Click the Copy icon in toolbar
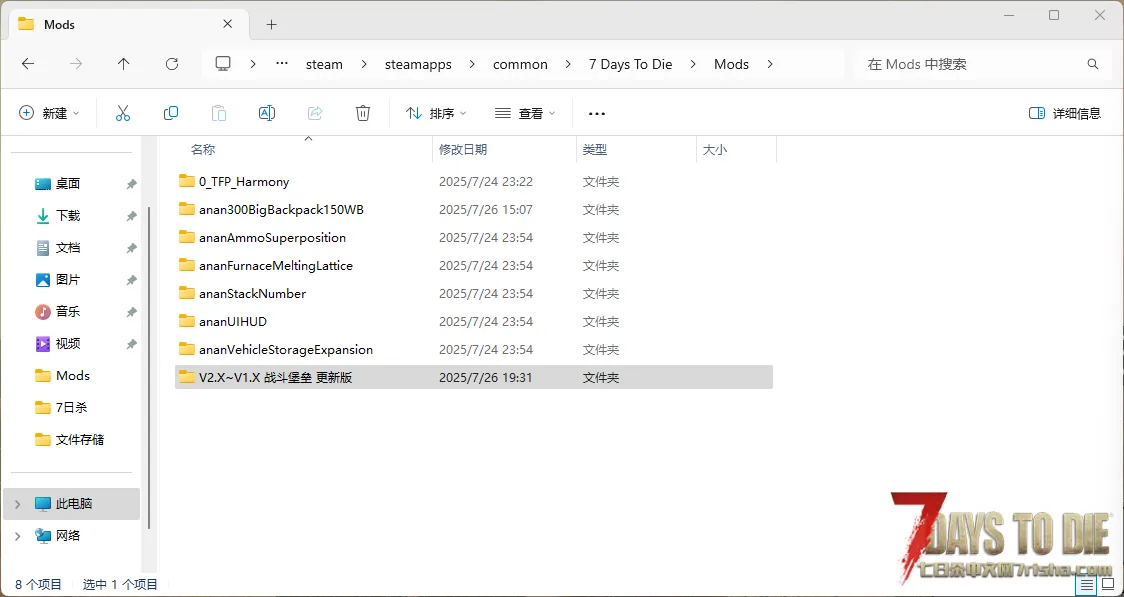Image resolution: width=1124 pixels, height=597 pixels. (x=171, y=113)
